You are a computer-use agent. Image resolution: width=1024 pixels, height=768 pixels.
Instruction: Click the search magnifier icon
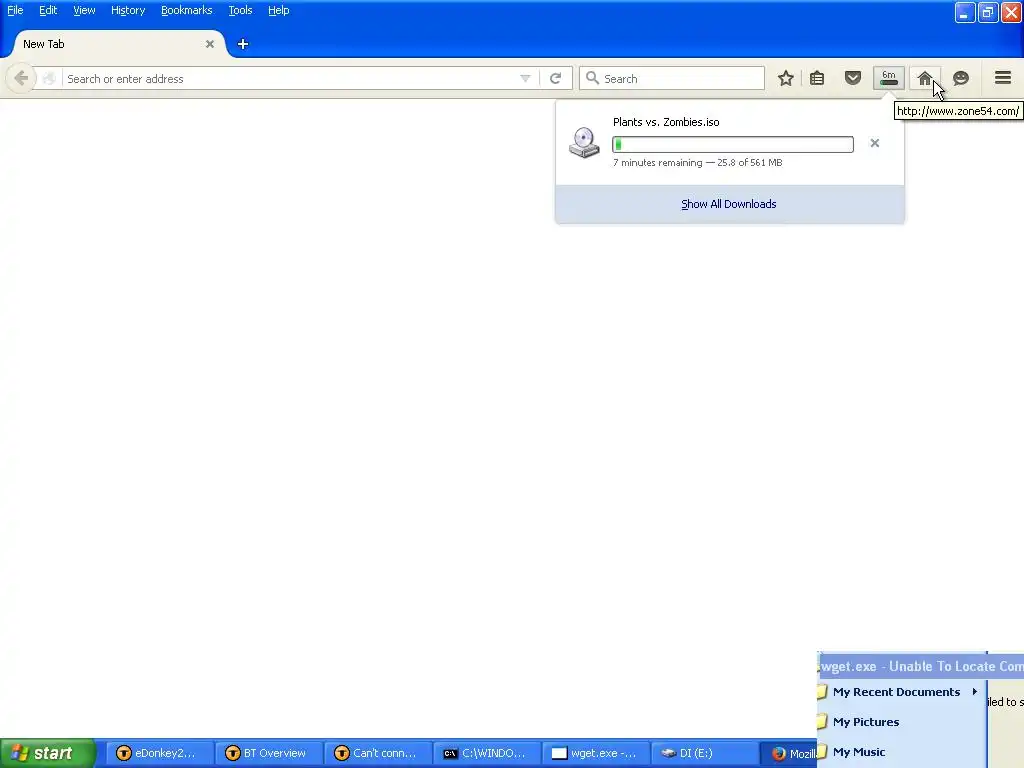tap(592, 78)
